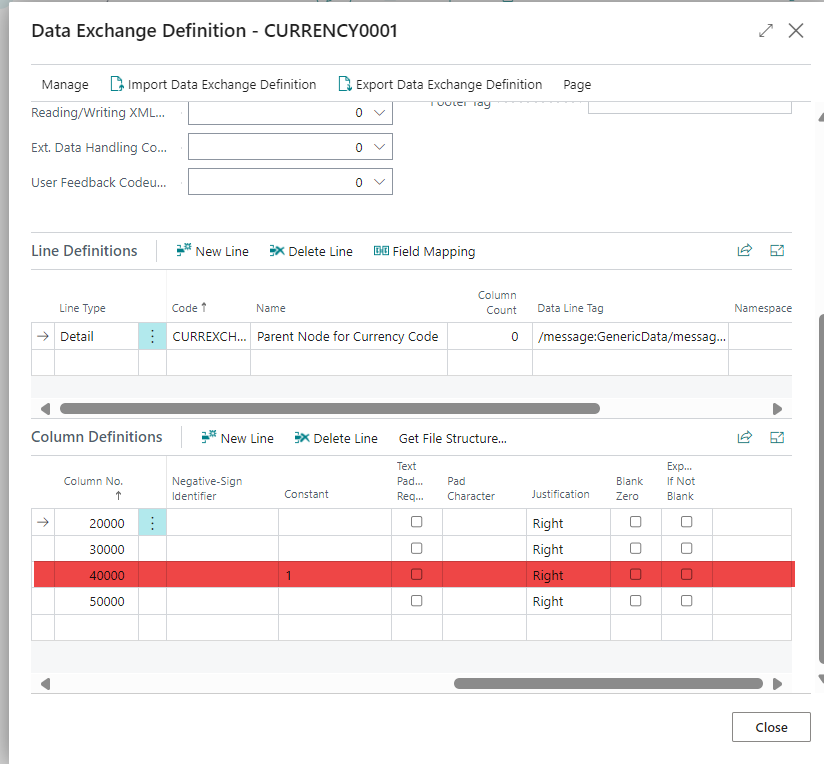Click New Line label in Column Definitions
The width and height of the screenshot is (824, 764).
pos(247,438)
